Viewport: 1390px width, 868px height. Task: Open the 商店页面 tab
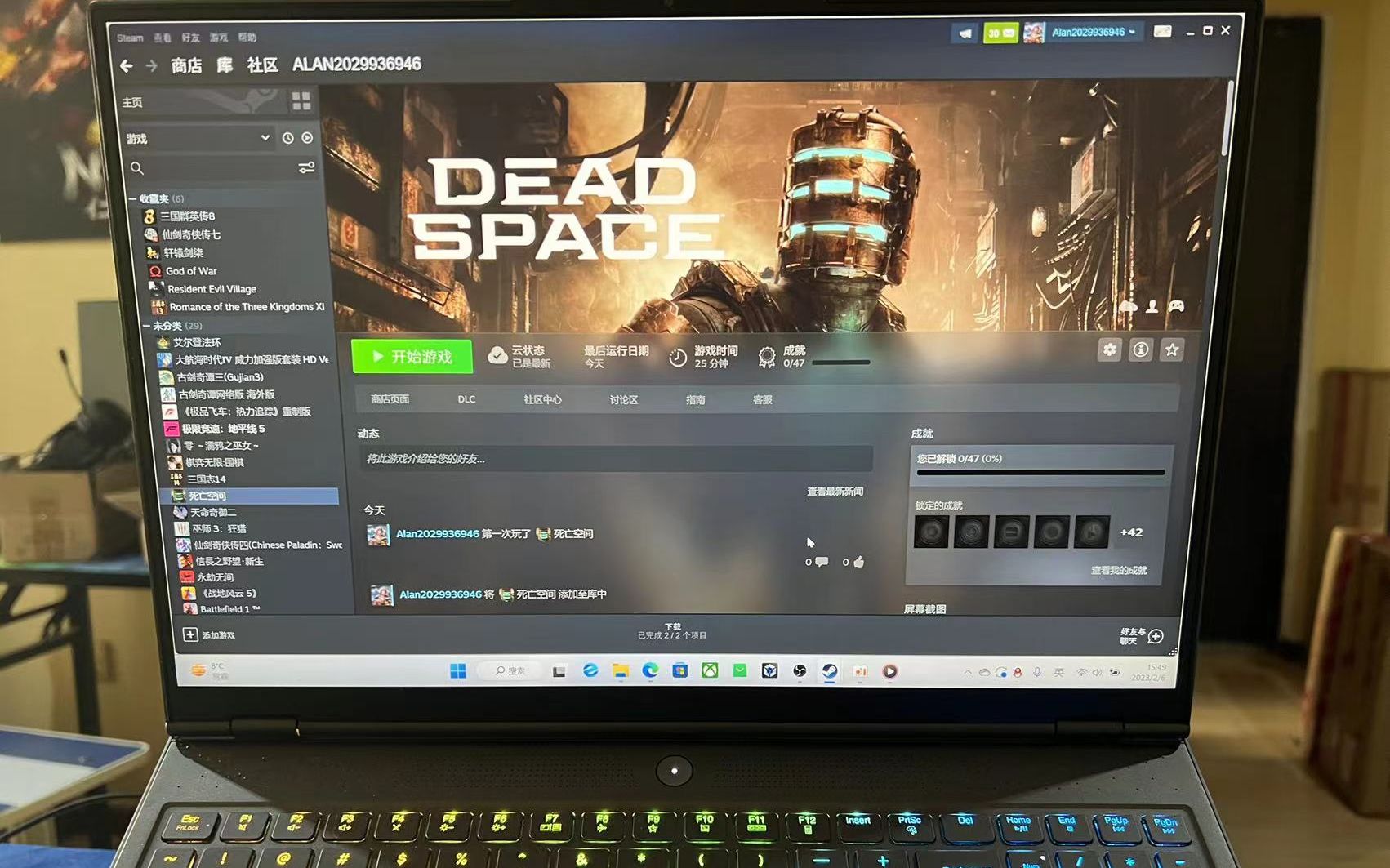[x=390, y=399]
